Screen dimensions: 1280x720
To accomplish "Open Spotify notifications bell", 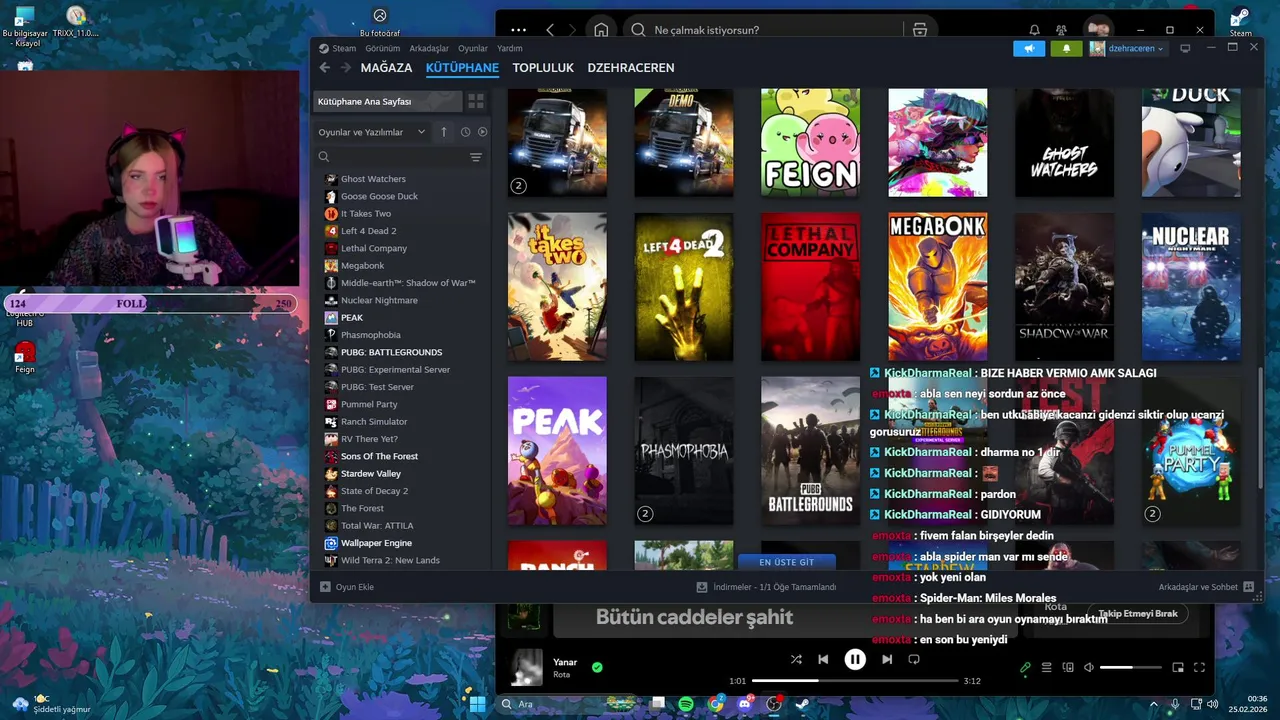I will click(x=1034, y=30).
